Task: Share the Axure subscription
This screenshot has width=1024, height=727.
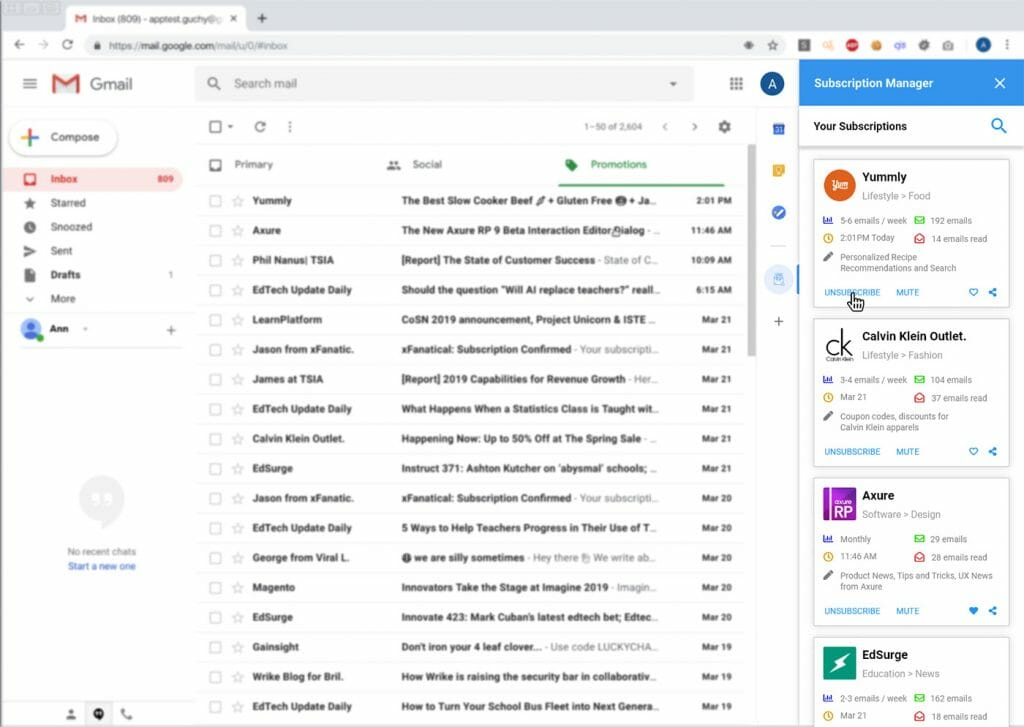Action: (x=993, y=611)
